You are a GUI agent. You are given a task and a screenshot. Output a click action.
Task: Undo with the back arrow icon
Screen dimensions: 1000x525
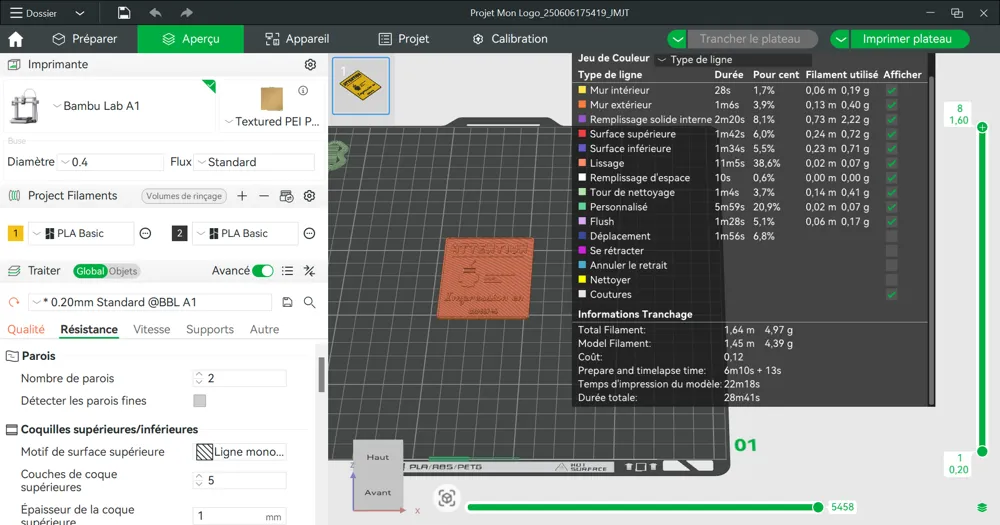point(155,13)
